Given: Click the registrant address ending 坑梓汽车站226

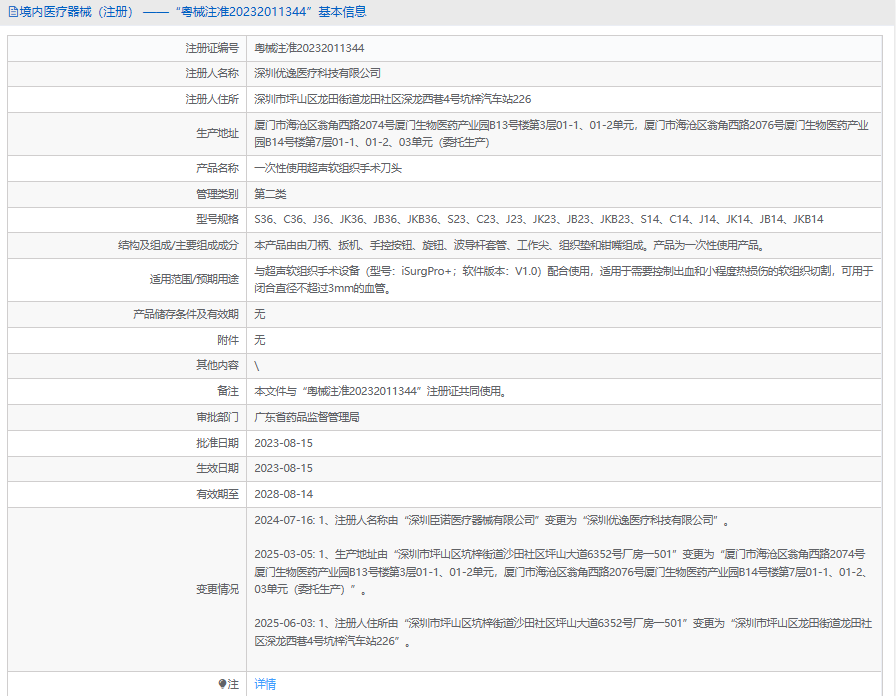Looking at the screenshot, I should coord(393,99).
